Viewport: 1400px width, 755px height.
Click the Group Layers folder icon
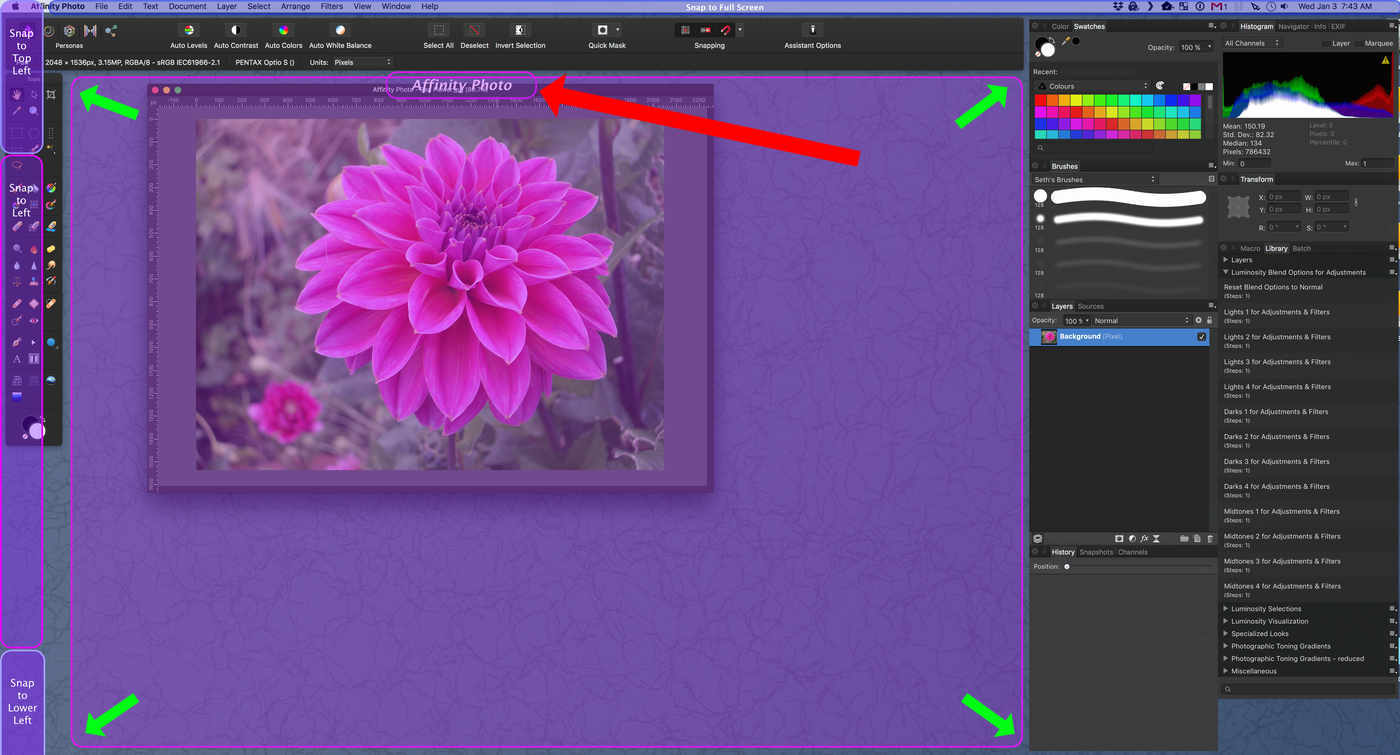tap(1184, 539)
